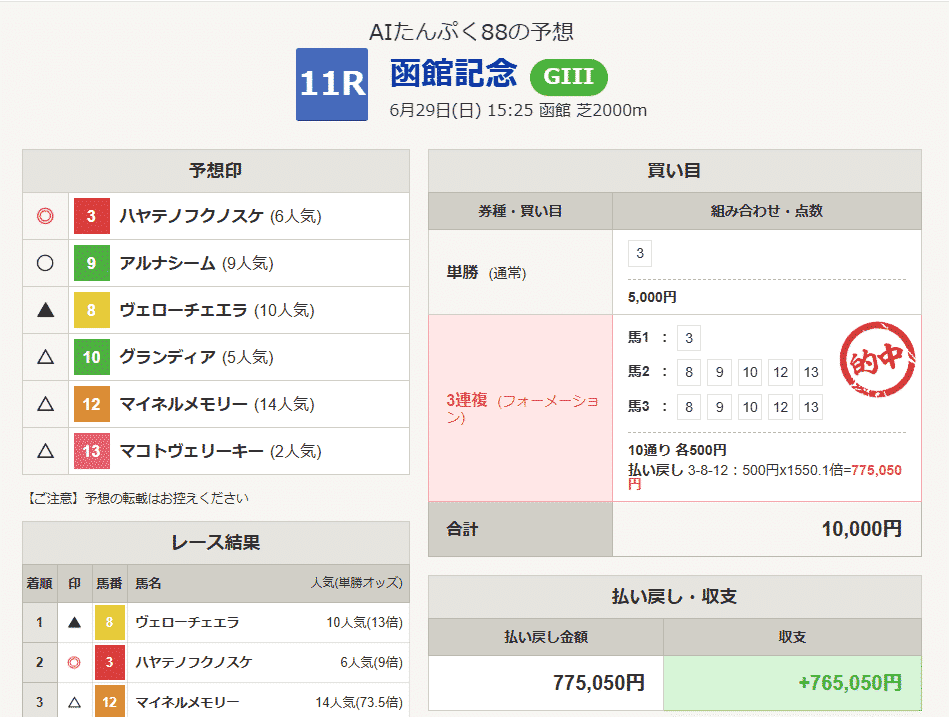Click number 9 box in the 馬3 row

[x=718, y=407]
